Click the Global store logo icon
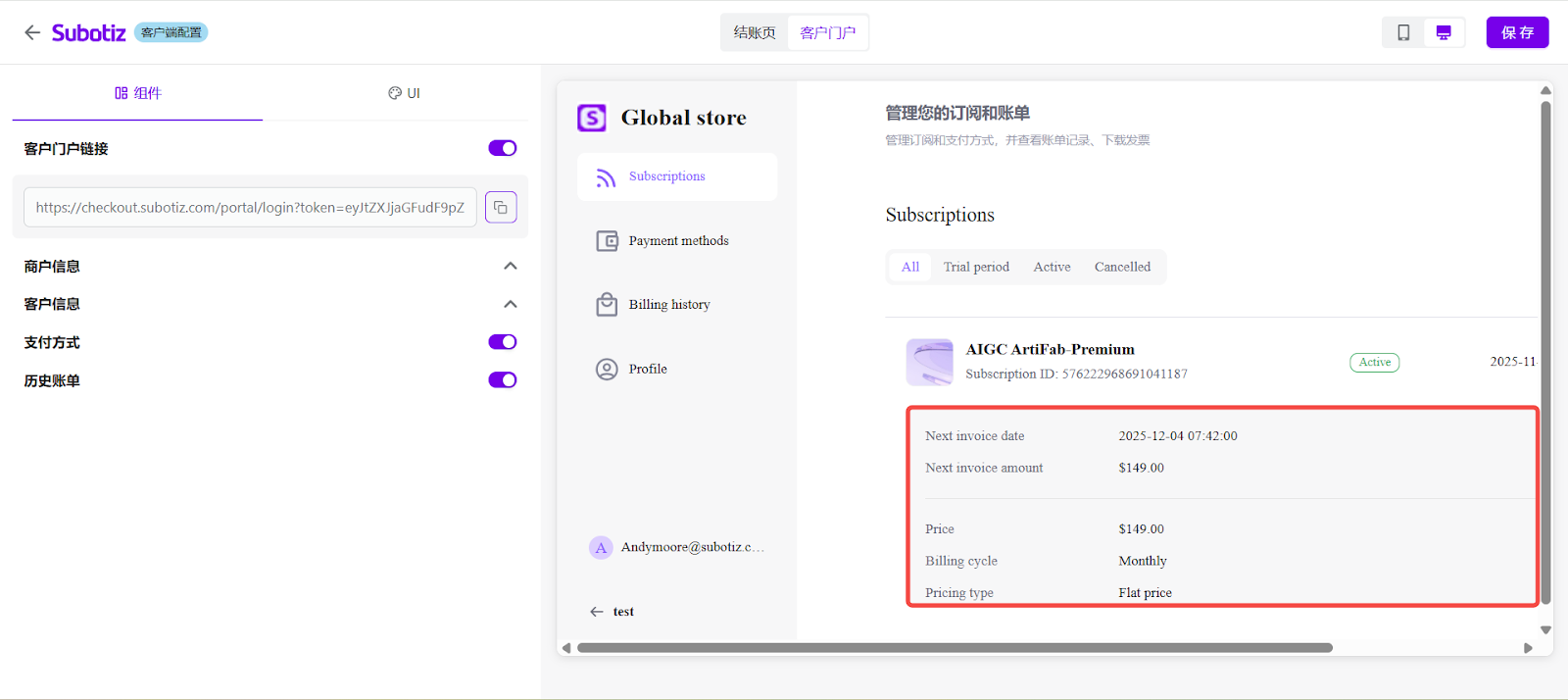 592,118
